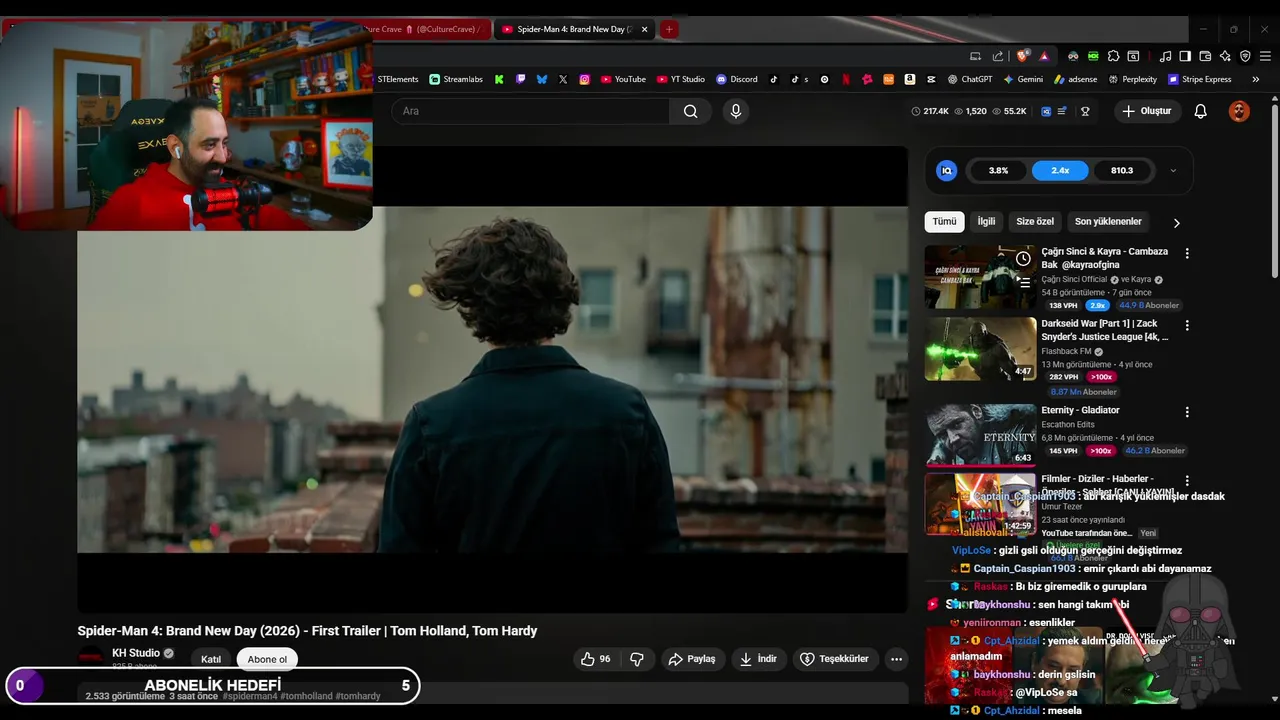Open the X bookmark icon

[x=563, y=79]
